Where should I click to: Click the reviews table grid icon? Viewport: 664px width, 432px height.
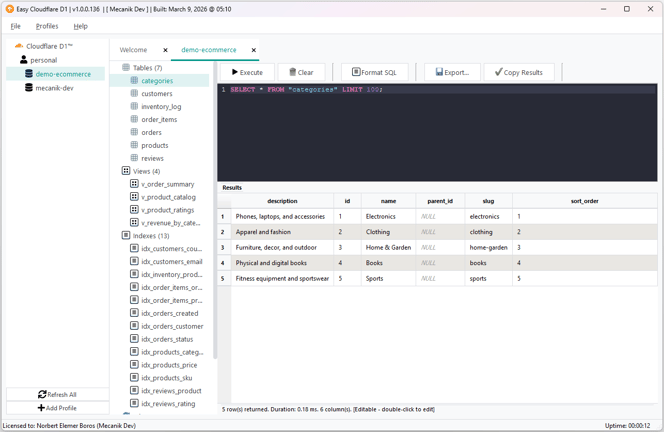click(134, 158)
